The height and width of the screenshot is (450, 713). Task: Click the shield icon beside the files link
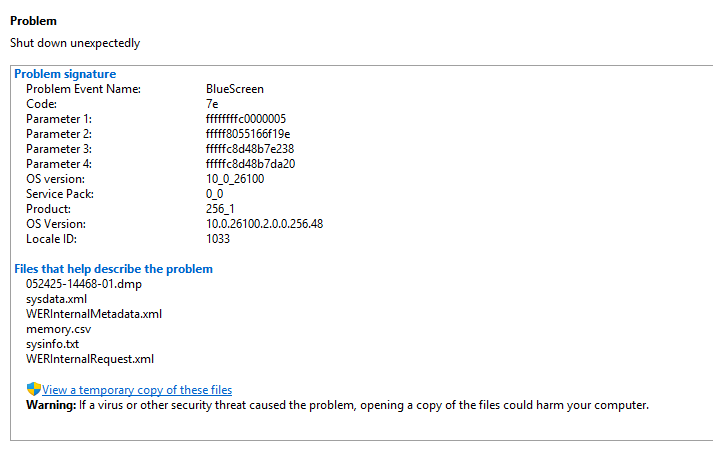(33, 389)
